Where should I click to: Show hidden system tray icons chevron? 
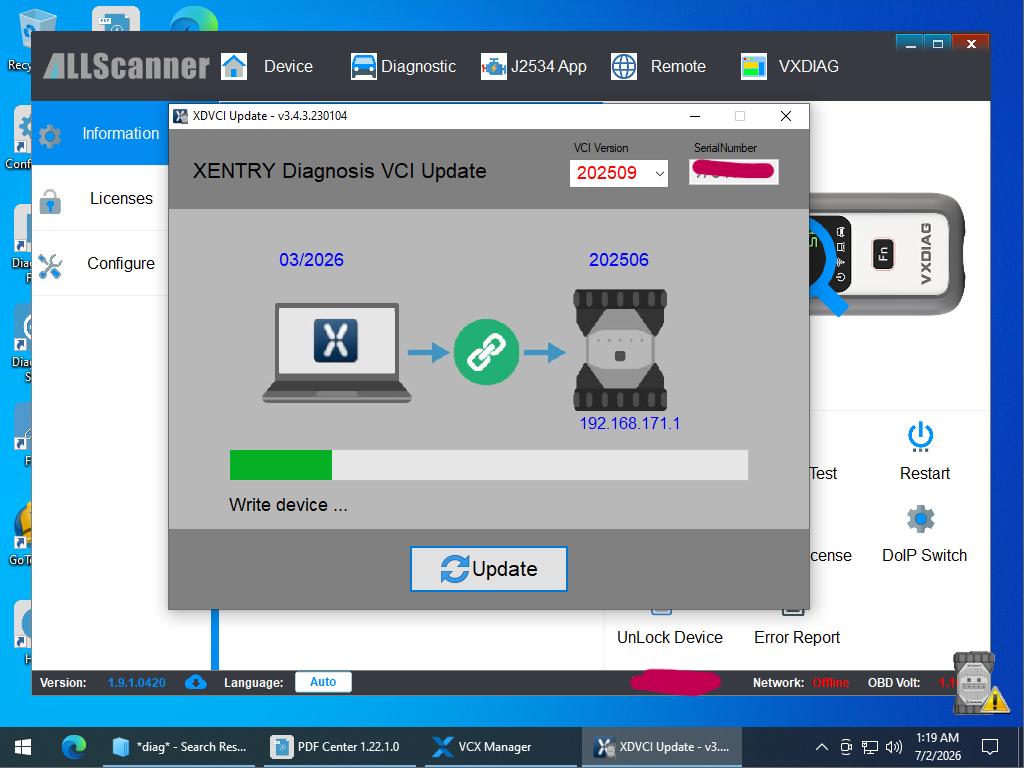822,746
